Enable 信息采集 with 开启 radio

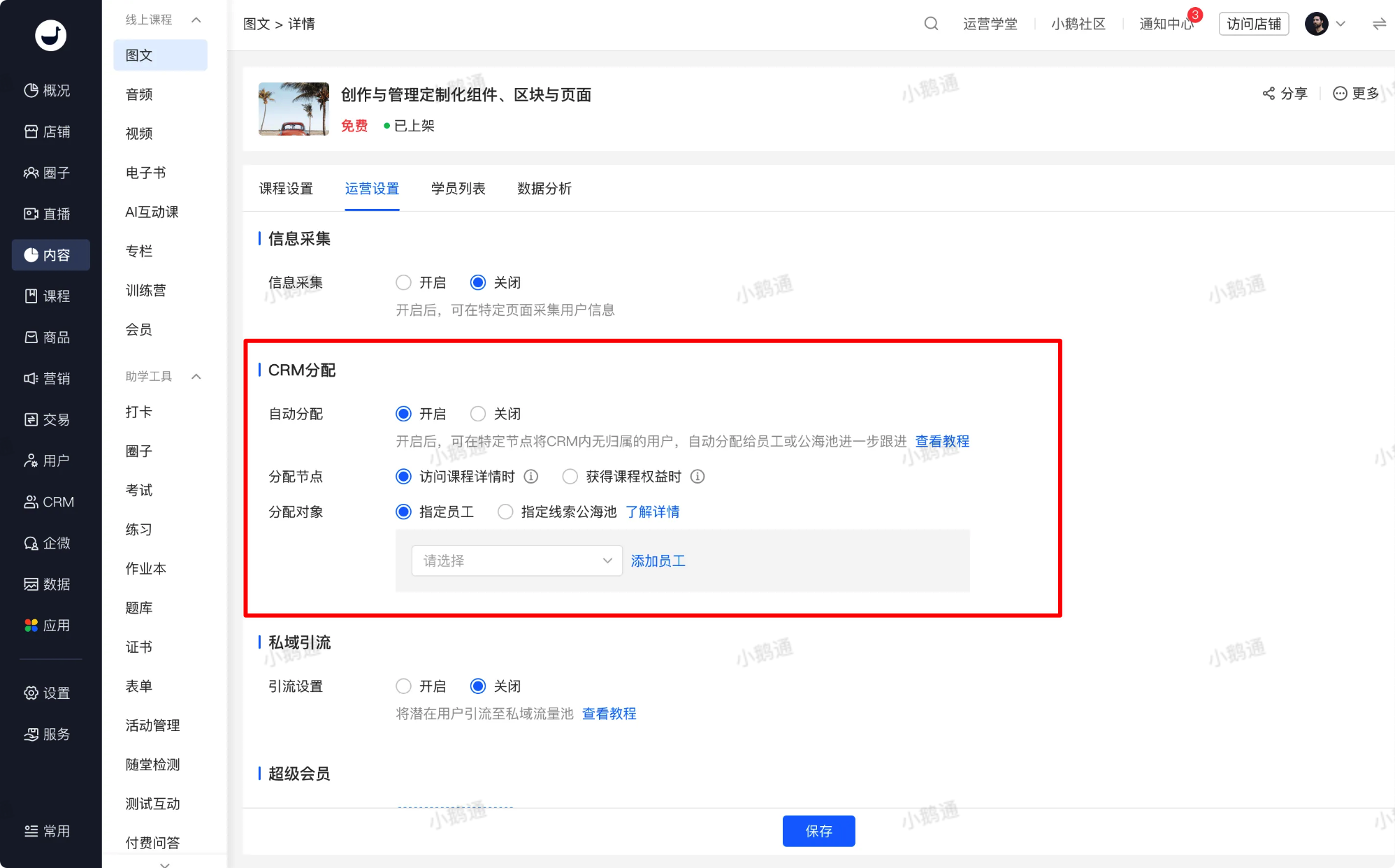pos(403,282)
